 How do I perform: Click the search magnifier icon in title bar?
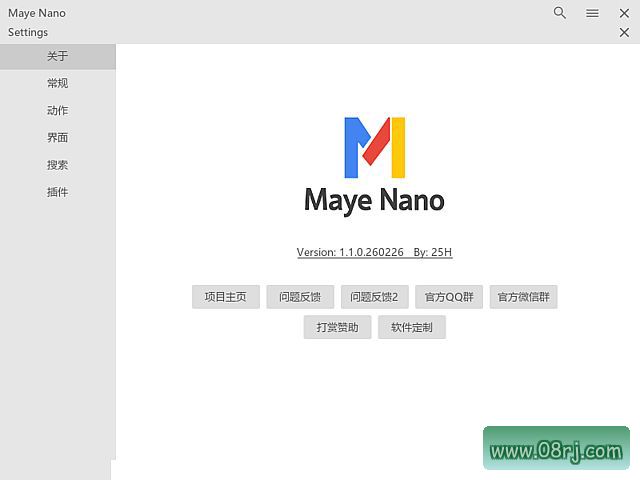[560, 13]
